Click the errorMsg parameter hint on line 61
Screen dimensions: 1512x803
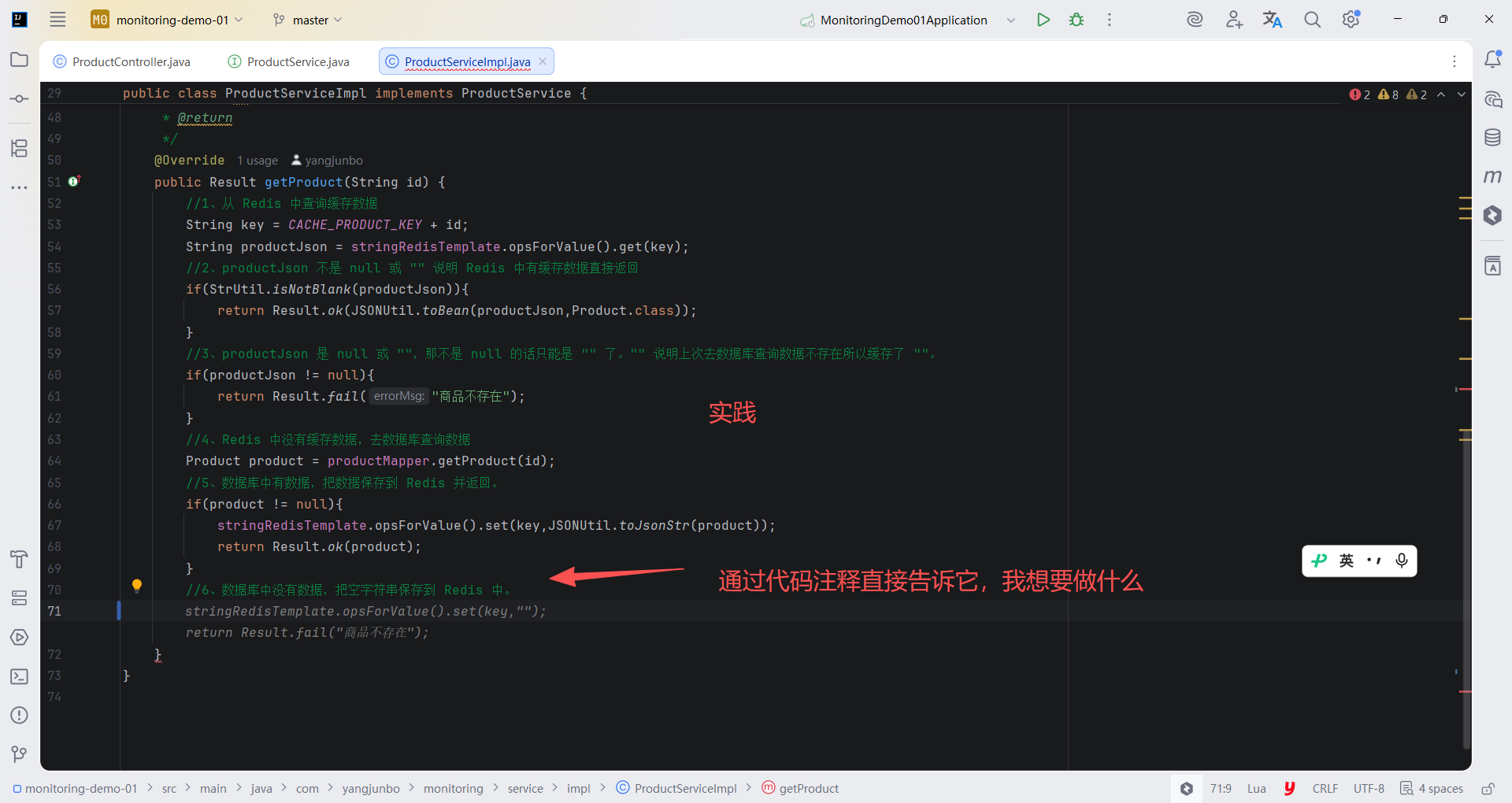(398, 396)
